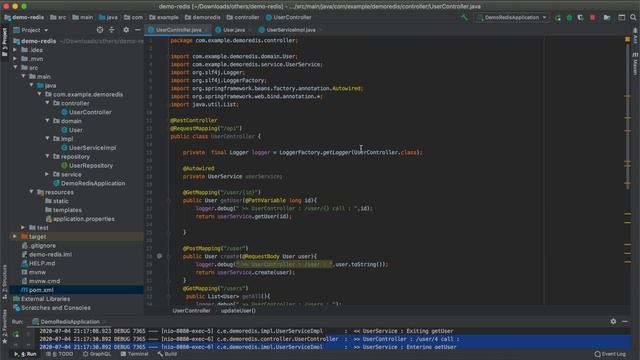
Task: Collapse the src folder
Action: click(15, 67)
